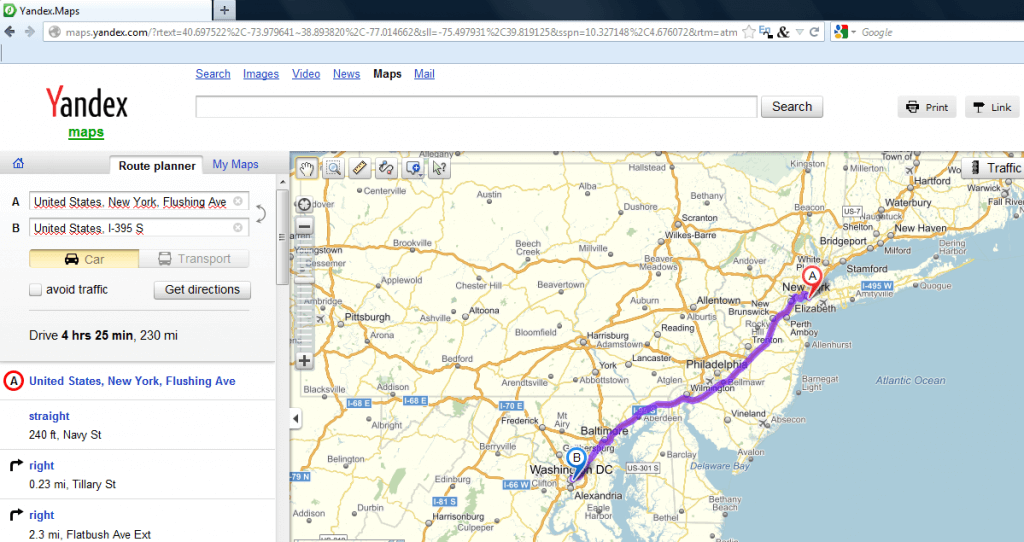Zoom in with the plus button
1024x542 pixels.
click(x=304, y=360)
